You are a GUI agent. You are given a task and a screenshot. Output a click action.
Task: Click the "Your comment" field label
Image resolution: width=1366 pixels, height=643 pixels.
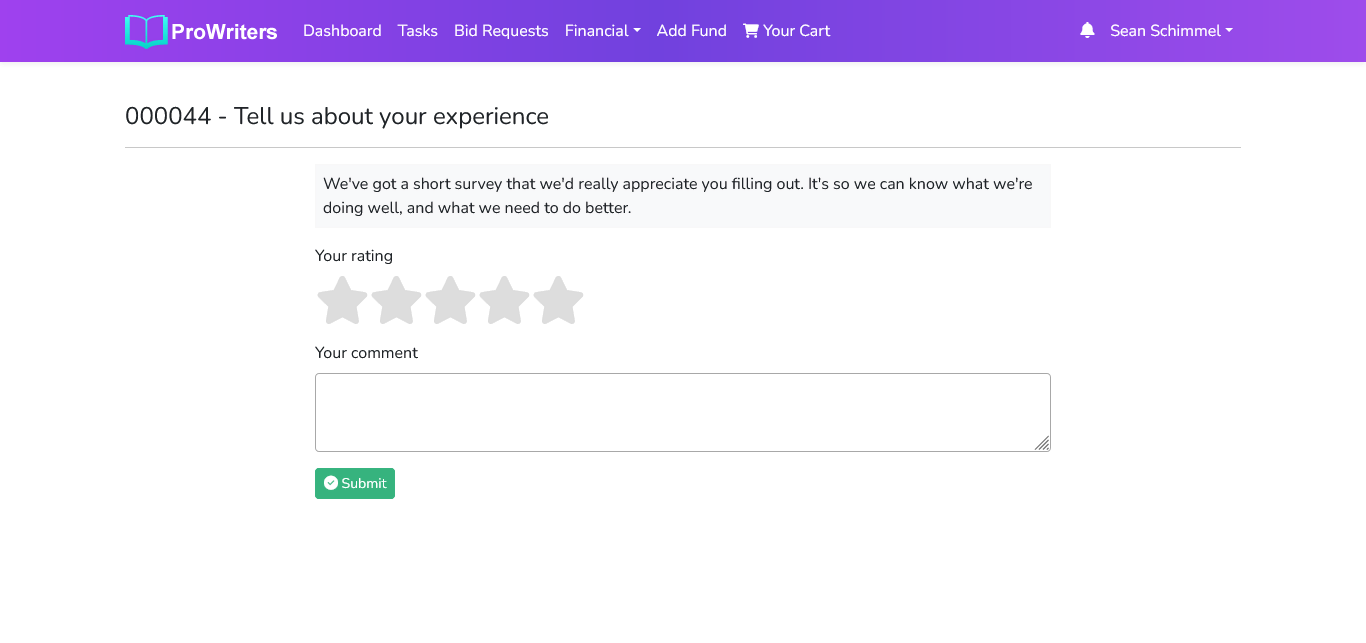click(x=366, y=353)
